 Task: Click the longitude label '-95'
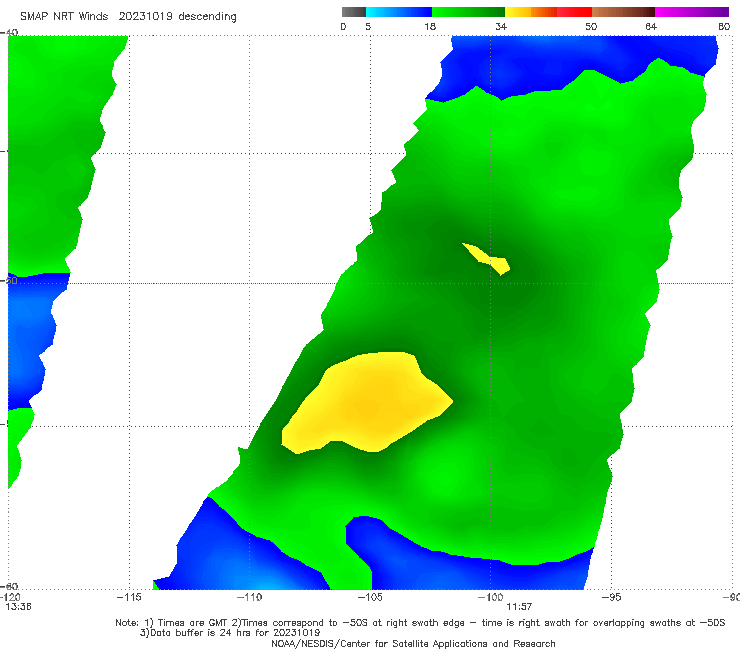[x=612, y=597]
